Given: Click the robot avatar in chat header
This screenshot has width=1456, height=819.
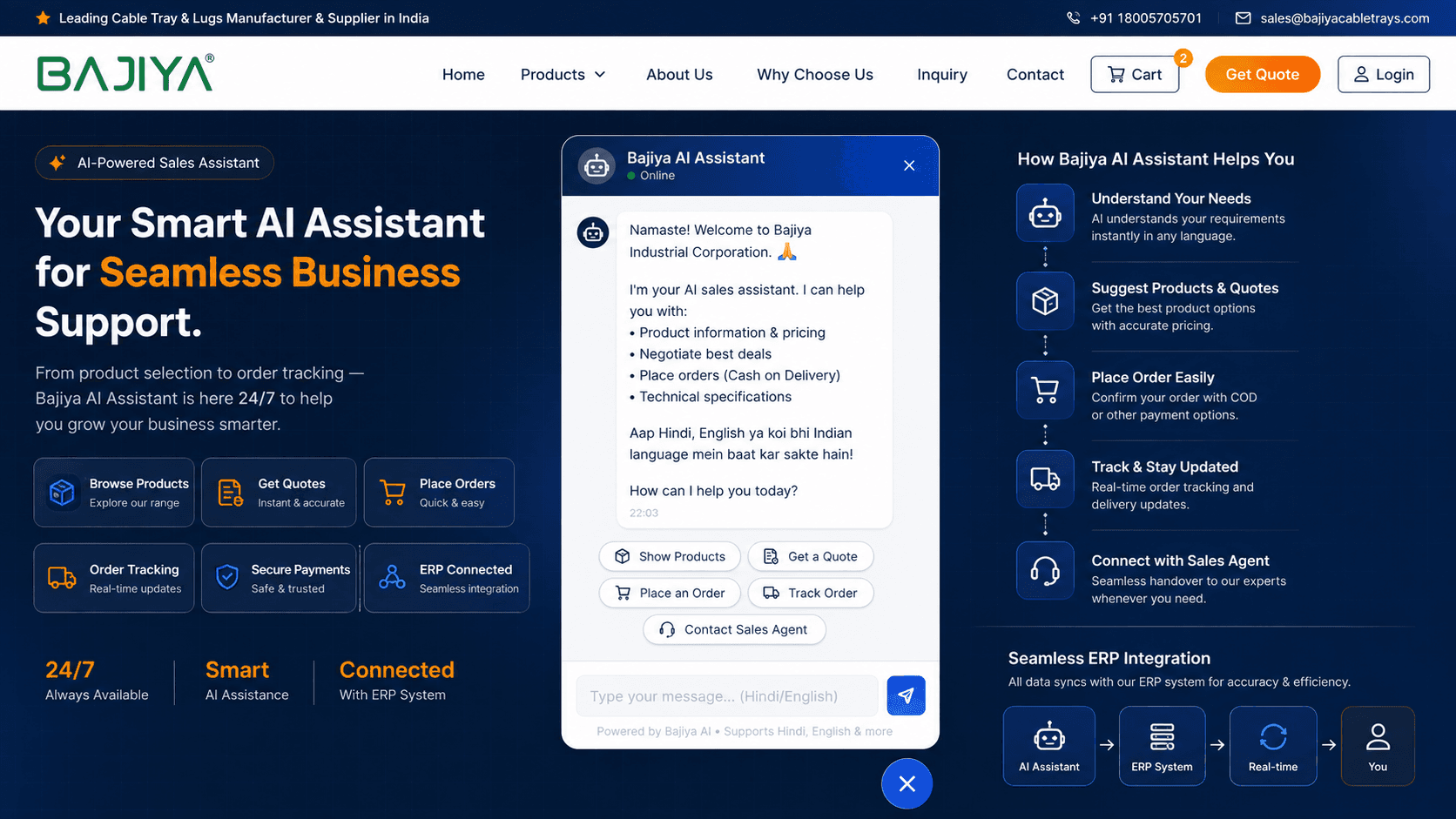Looking at the screenshot, I should tap(597, 165).
